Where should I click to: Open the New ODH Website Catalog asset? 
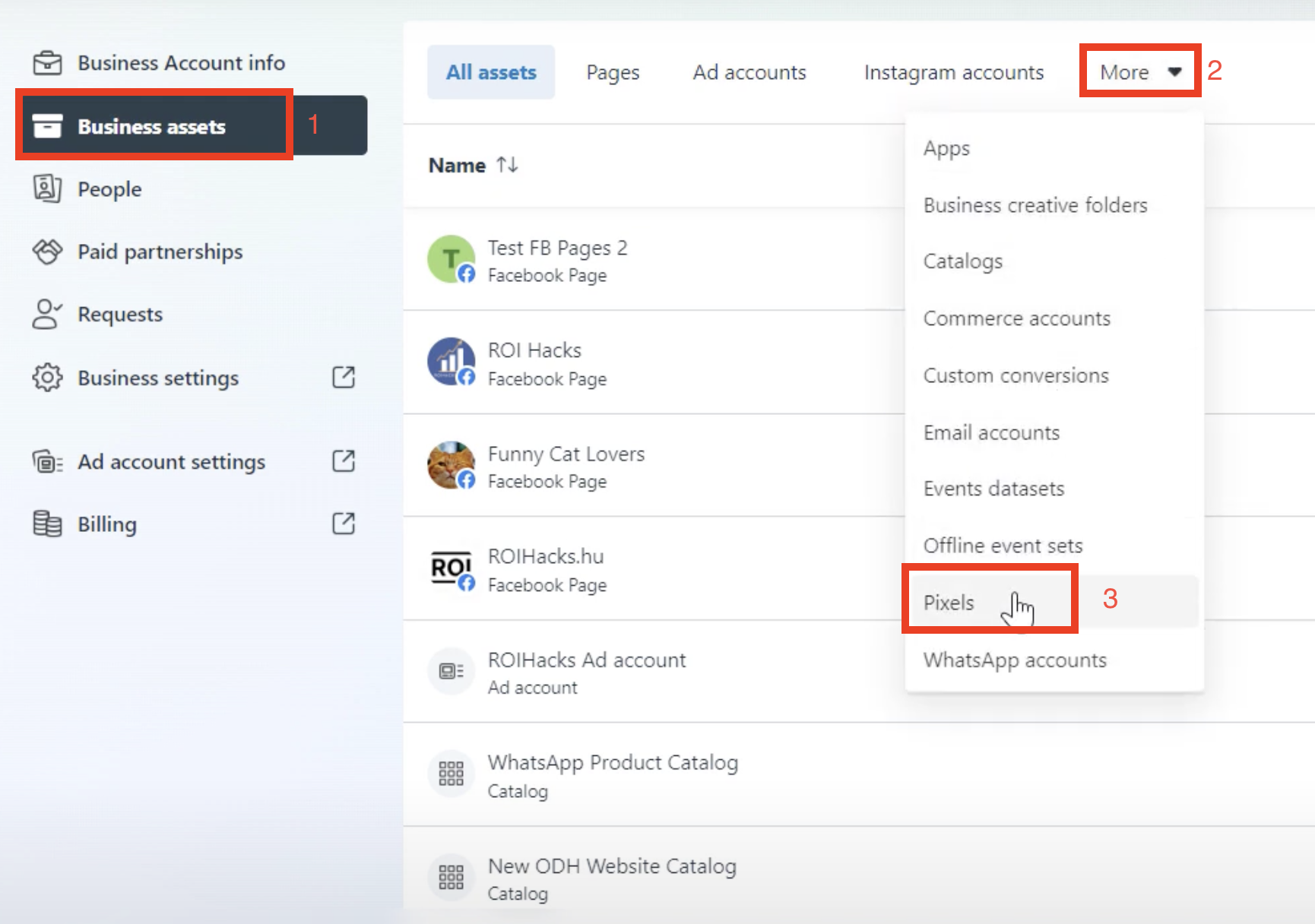[x=612, y=866]
